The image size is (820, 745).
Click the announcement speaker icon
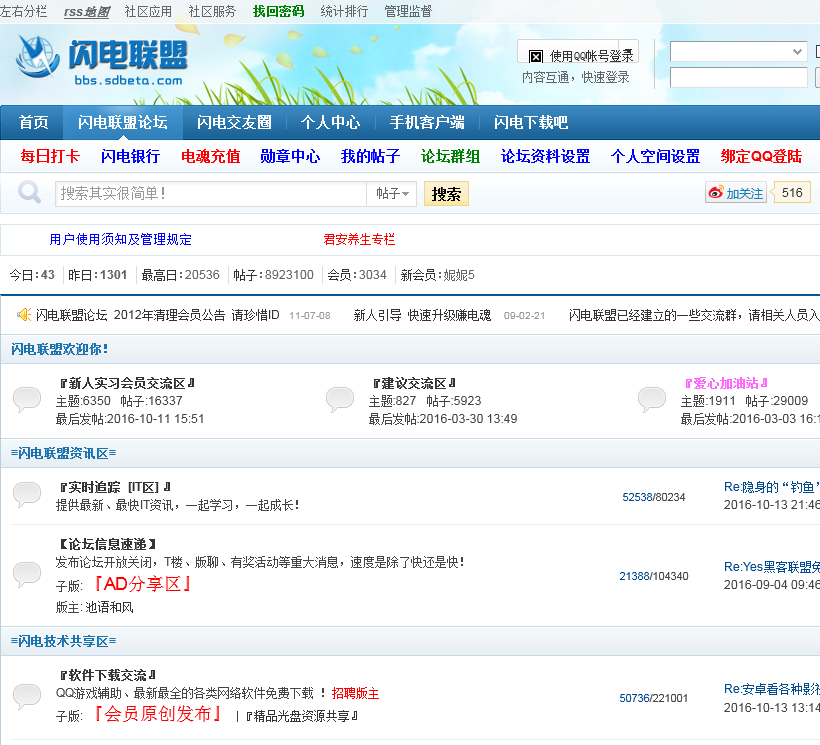tap(24, 315)
